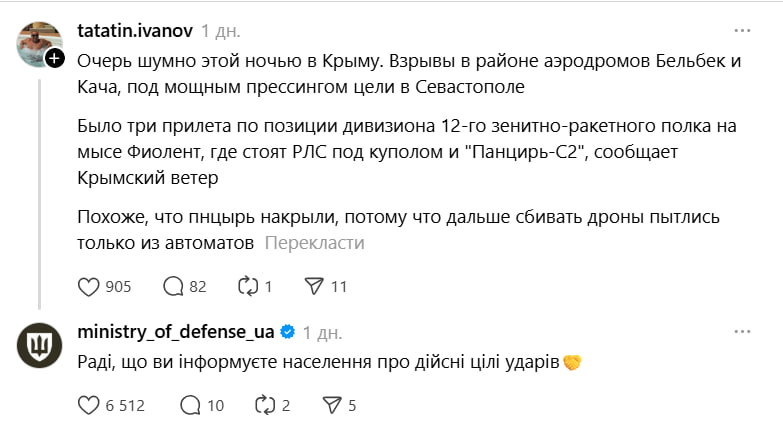Repost the tatatin.ivanov post

245,286
